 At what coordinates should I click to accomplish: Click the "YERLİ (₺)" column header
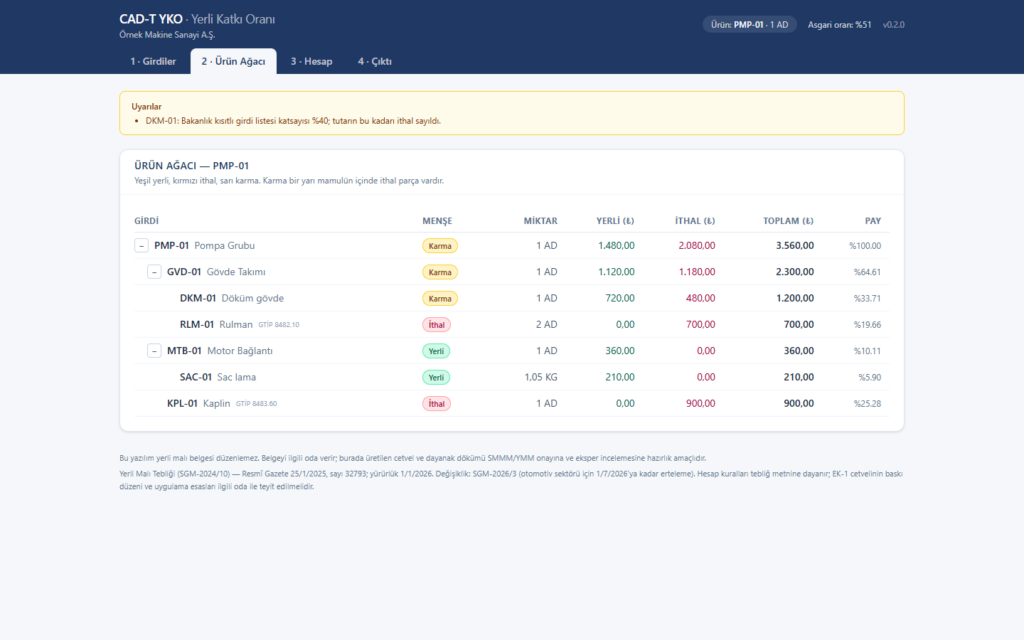615,221
